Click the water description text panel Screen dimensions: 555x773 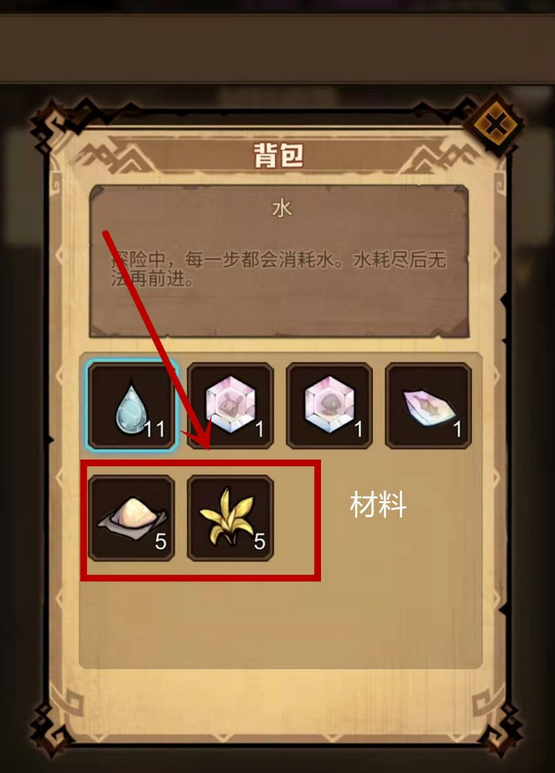click(x=278, y=261)
